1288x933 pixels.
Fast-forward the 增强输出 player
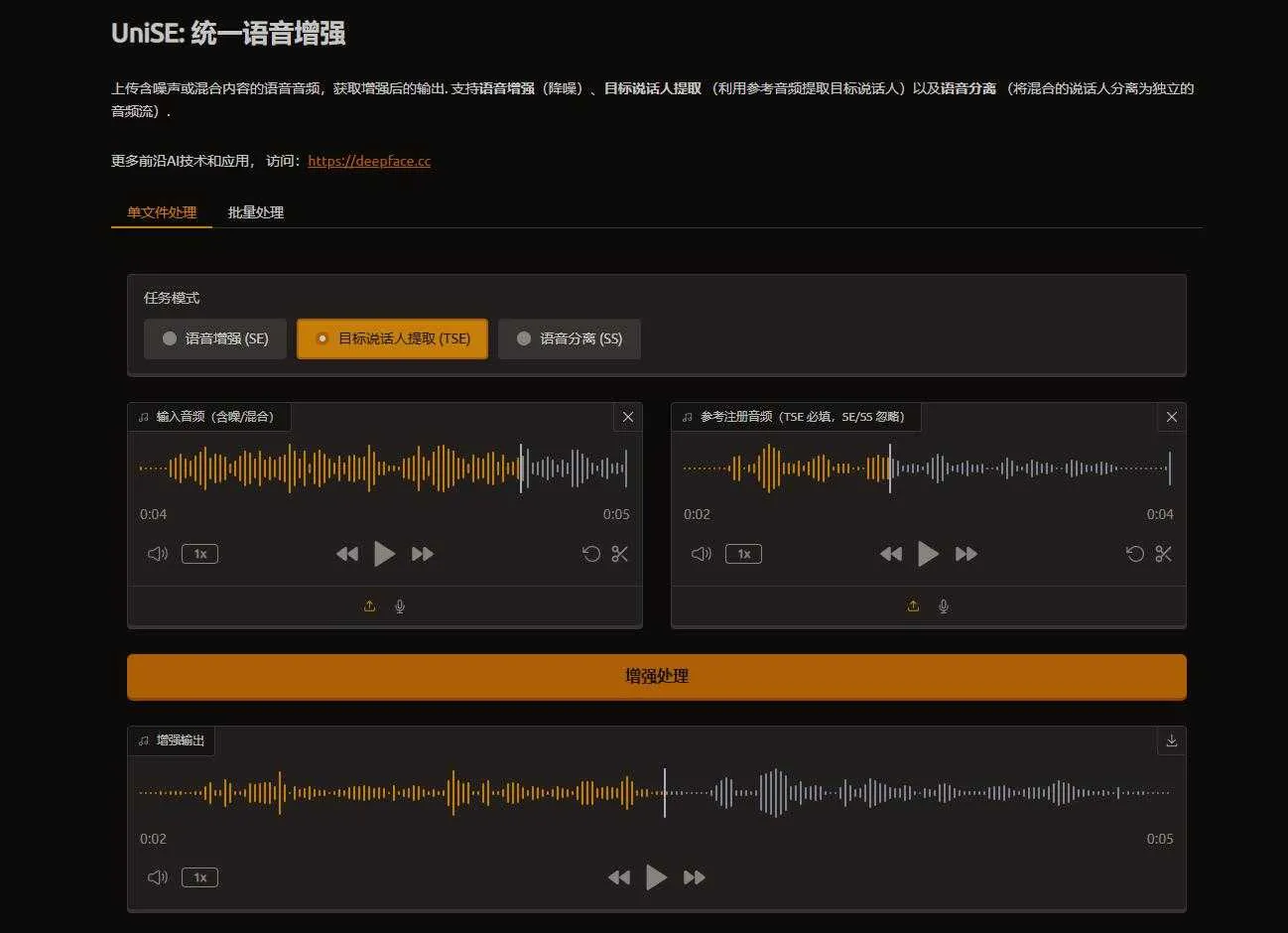[695, 877]
